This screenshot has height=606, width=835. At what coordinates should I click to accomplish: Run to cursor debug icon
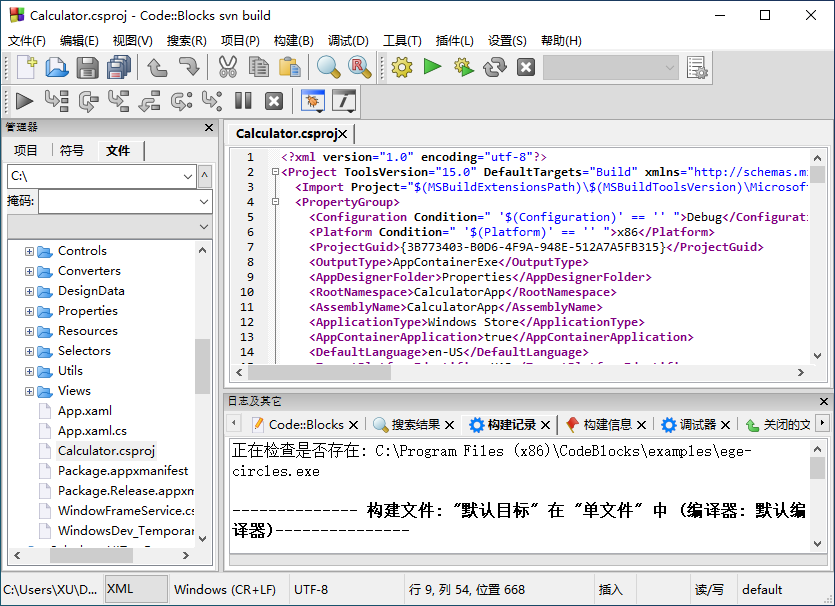pos(56,101)
